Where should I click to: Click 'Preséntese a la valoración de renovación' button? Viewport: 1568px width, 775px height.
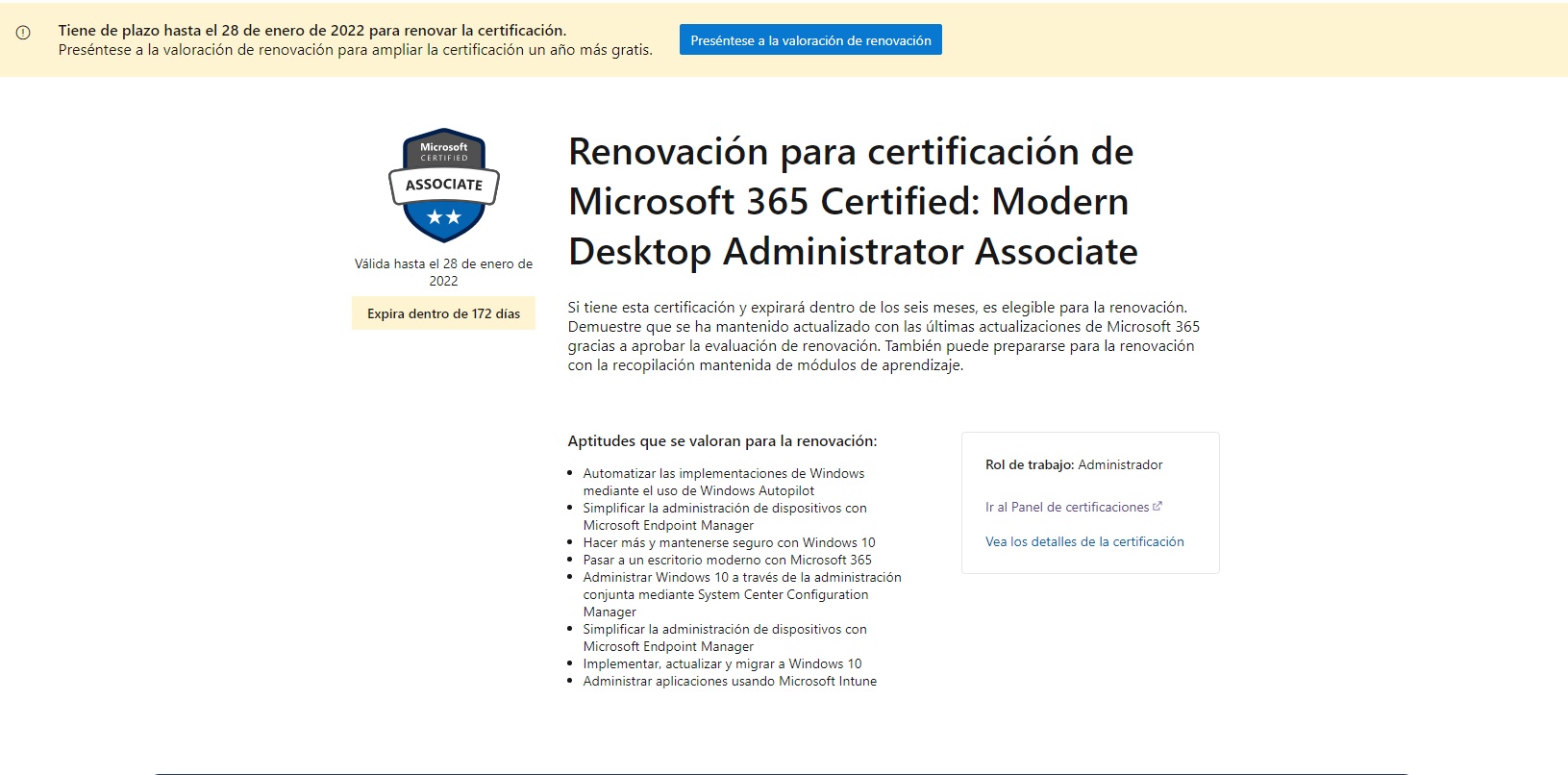[x=810, y=40]
